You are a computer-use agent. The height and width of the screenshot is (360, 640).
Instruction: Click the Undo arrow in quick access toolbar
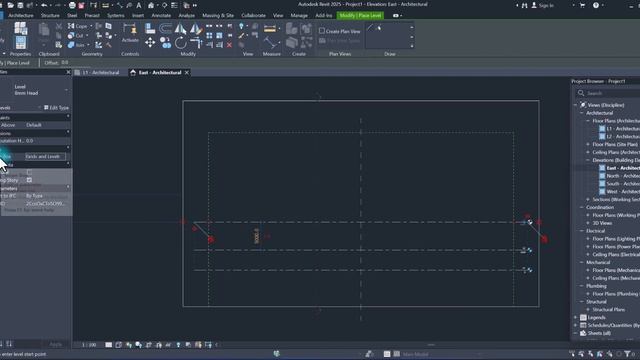(44, 5)
